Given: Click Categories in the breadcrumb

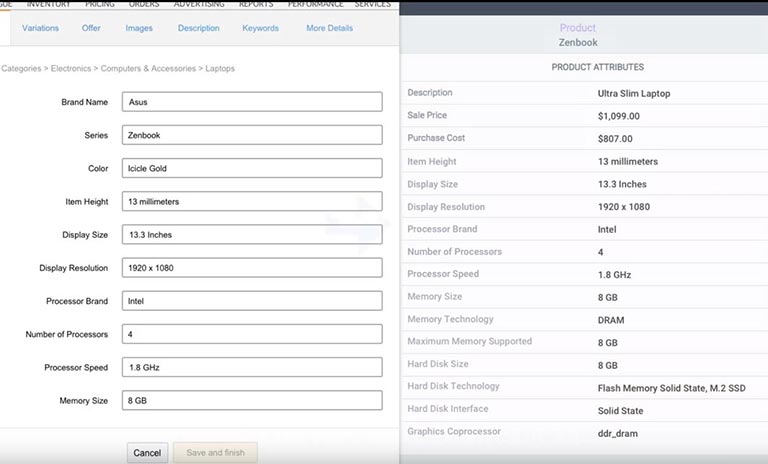Looking at the screenshot, I should coord(21,69).
